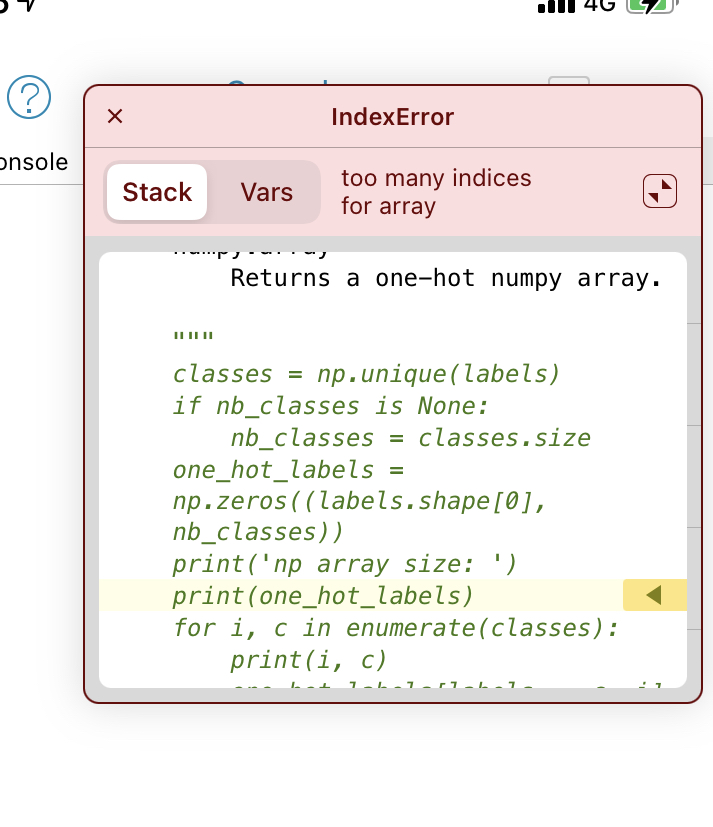The height and width of the screenshot is (827, 713).
Task: Click the line classes = np.unique(labels)
Action: (366, 374)
